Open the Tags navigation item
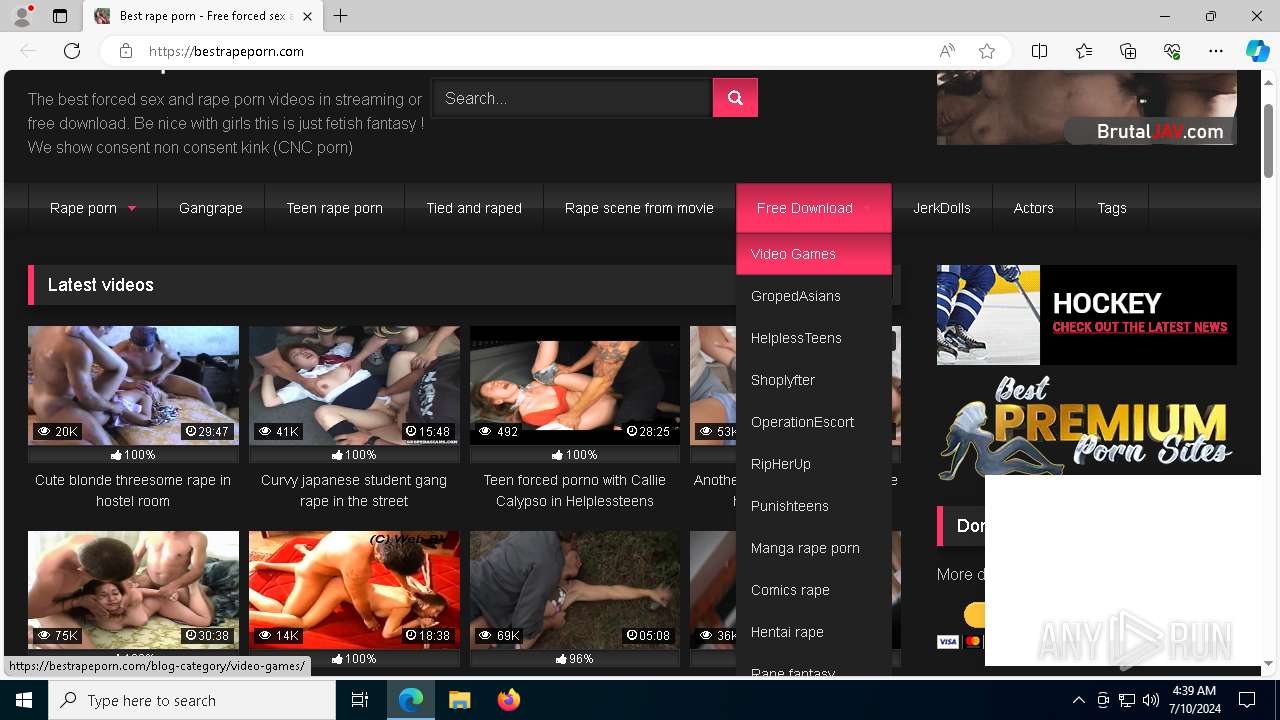Screen dimensions: 1280x720 [x=1111, y=208]
